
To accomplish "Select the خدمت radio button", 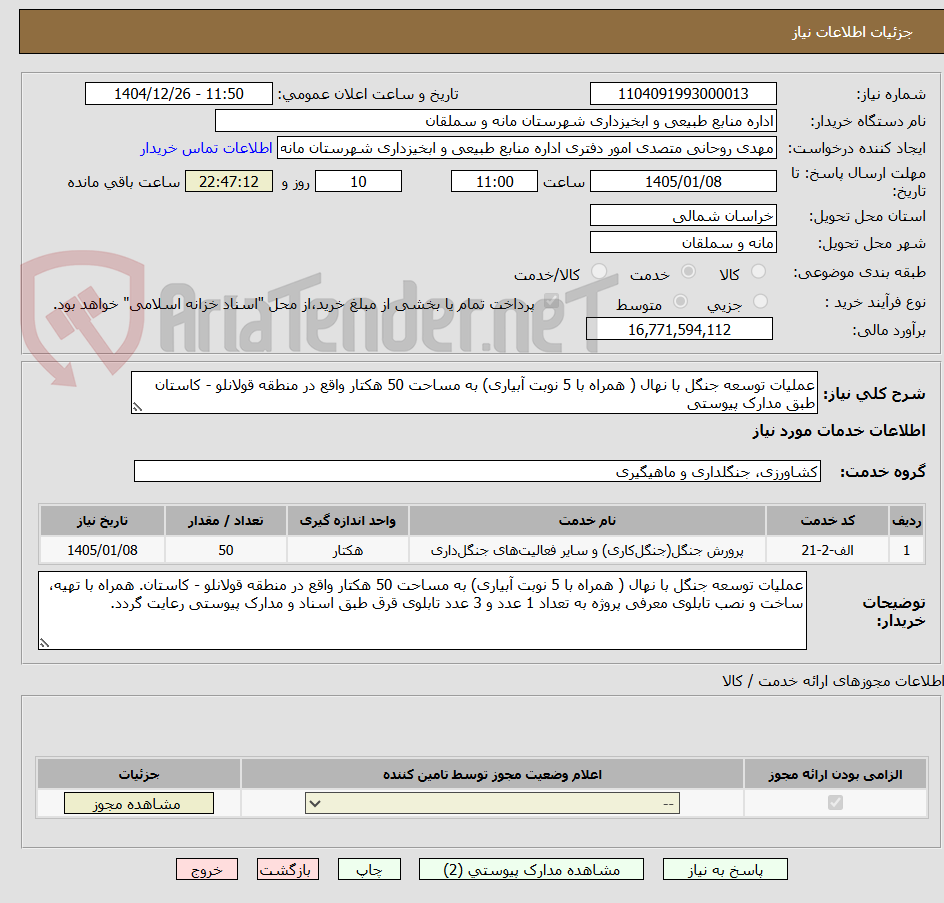I will 688,272.
